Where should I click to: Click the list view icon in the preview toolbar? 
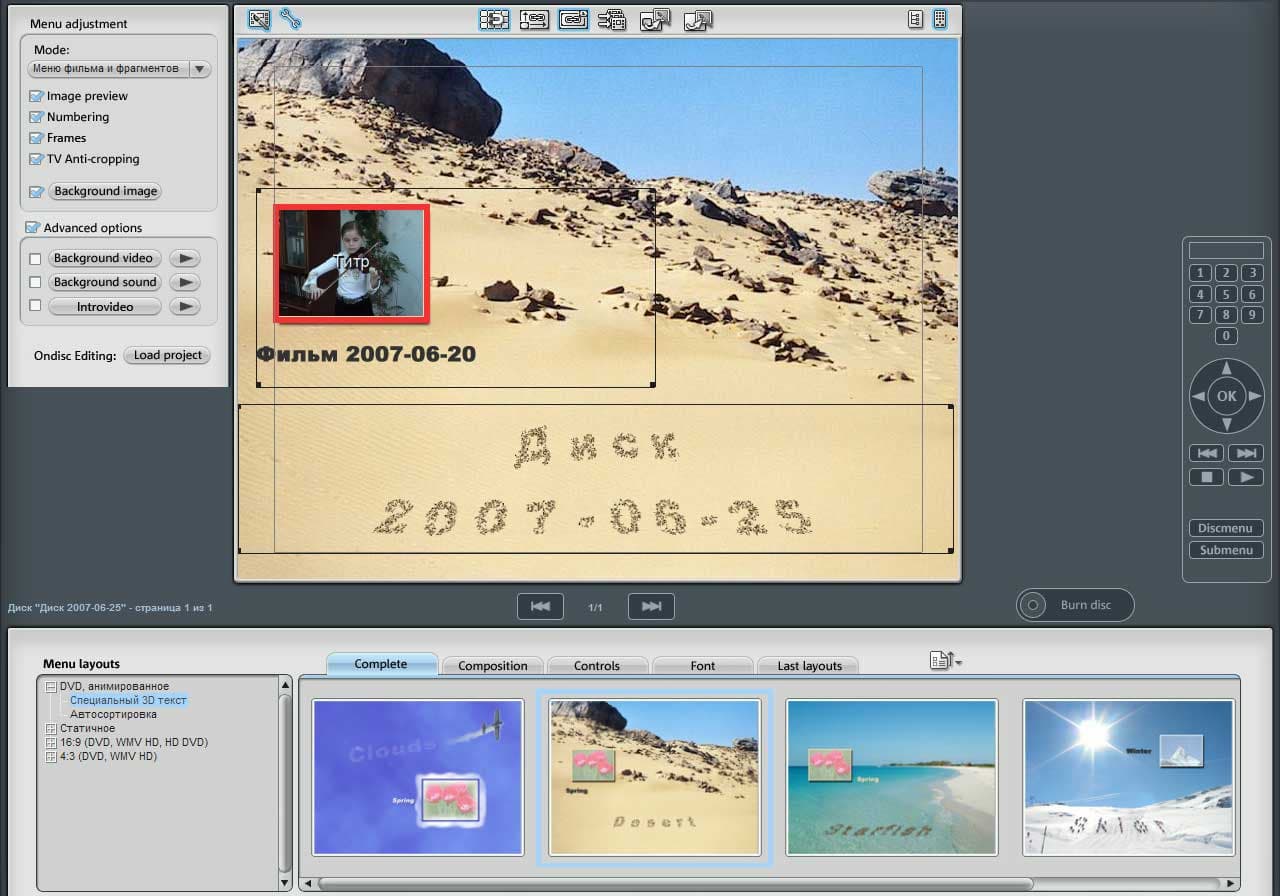point(915,19)
